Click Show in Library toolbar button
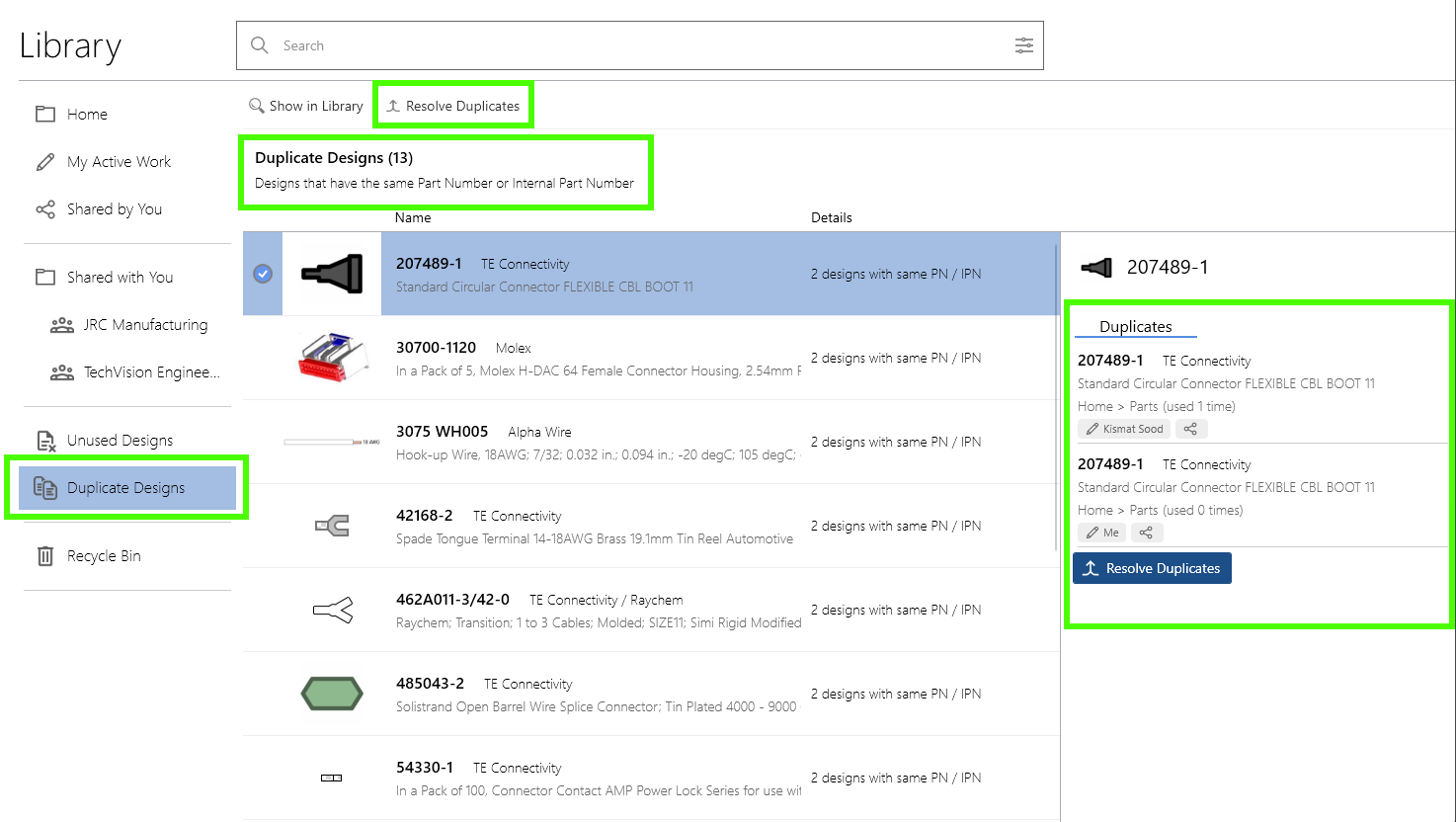The image size is (1456, 822). click(306, 106)
